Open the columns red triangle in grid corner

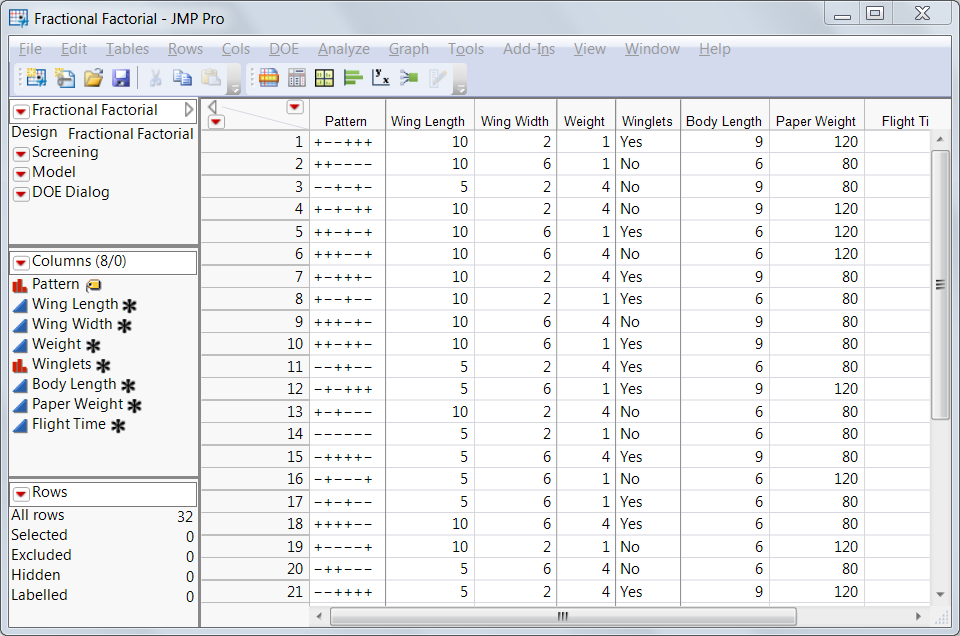(x=294, y=108)
